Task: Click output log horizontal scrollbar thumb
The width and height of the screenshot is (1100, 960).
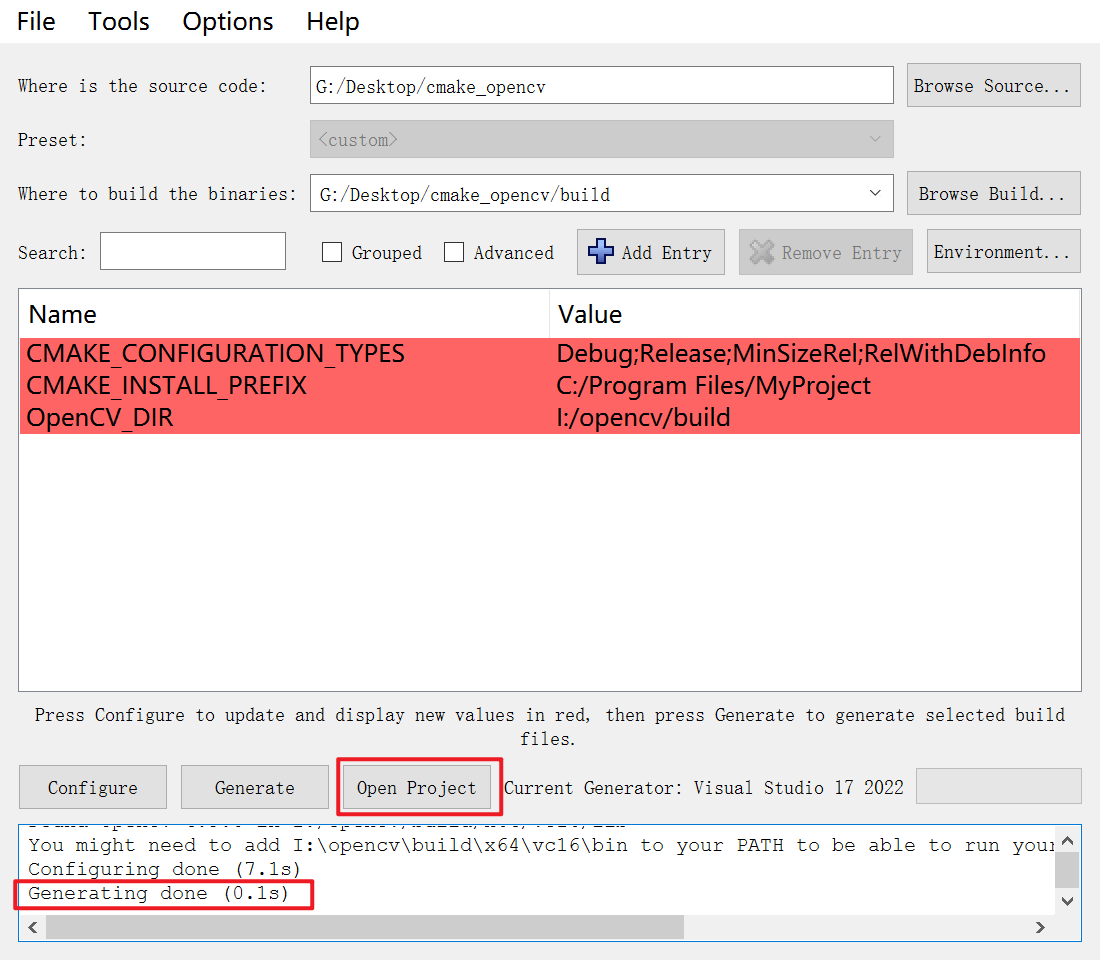Action: (x=365, y=927)
